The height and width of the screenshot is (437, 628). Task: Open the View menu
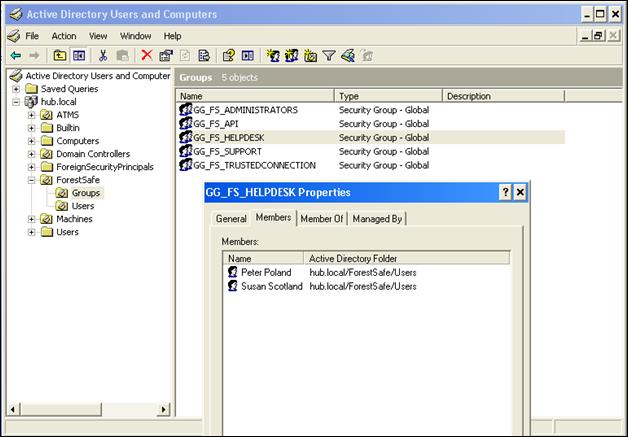(x=98, y=36)
